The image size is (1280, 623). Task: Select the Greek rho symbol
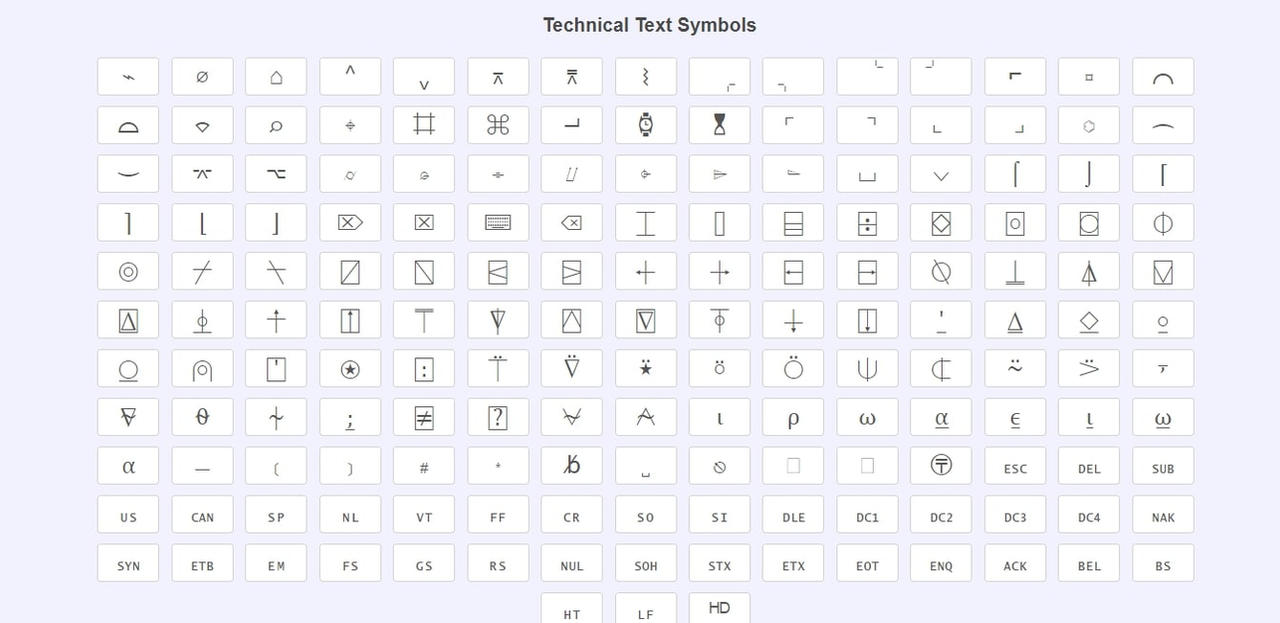[x=793, y=417]
